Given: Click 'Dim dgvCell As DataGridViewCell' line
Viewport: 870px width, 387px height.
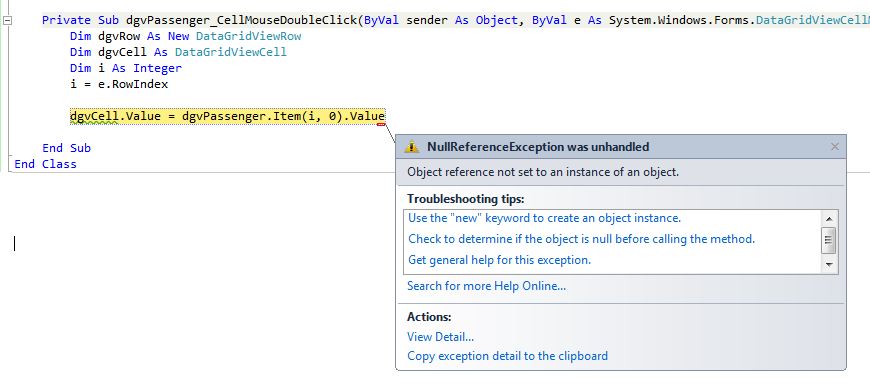Looking at the screenshot, I should pyautogui.click(x=178, y=52).
